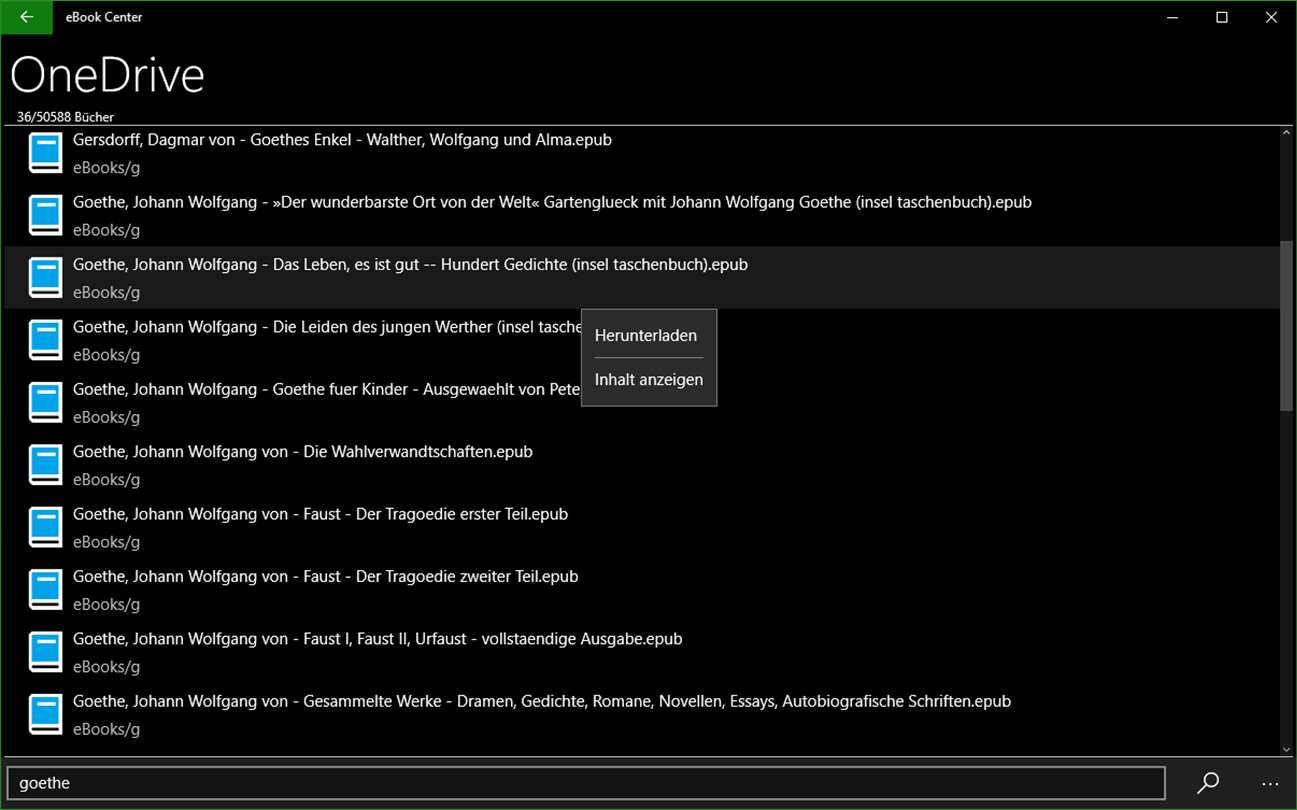The height and width of the screenshot is (810, 1297).
Task: Click the OneDrive page heading
Action: [x=107, y=75]
